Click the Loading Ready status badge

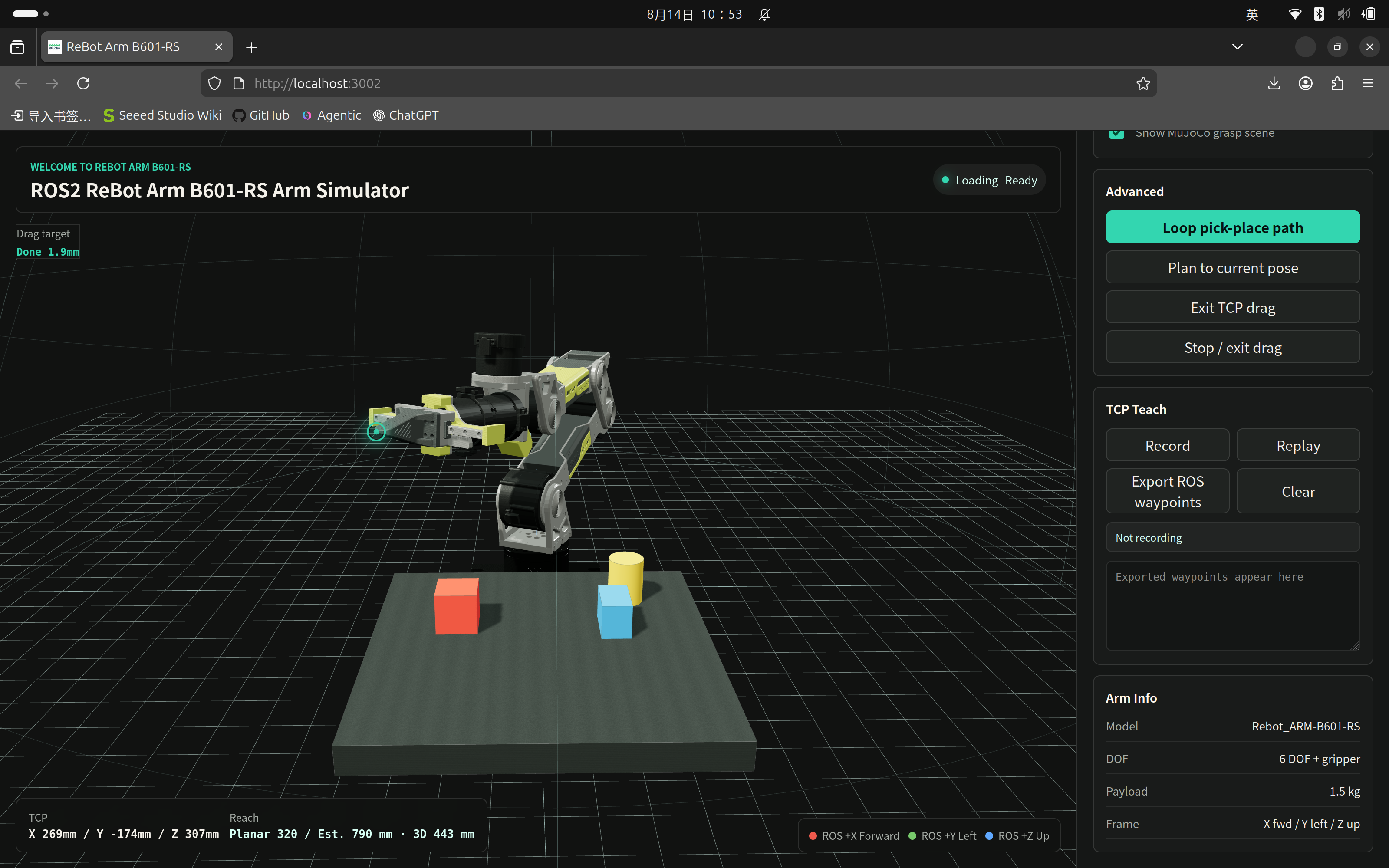coord(990,180)
